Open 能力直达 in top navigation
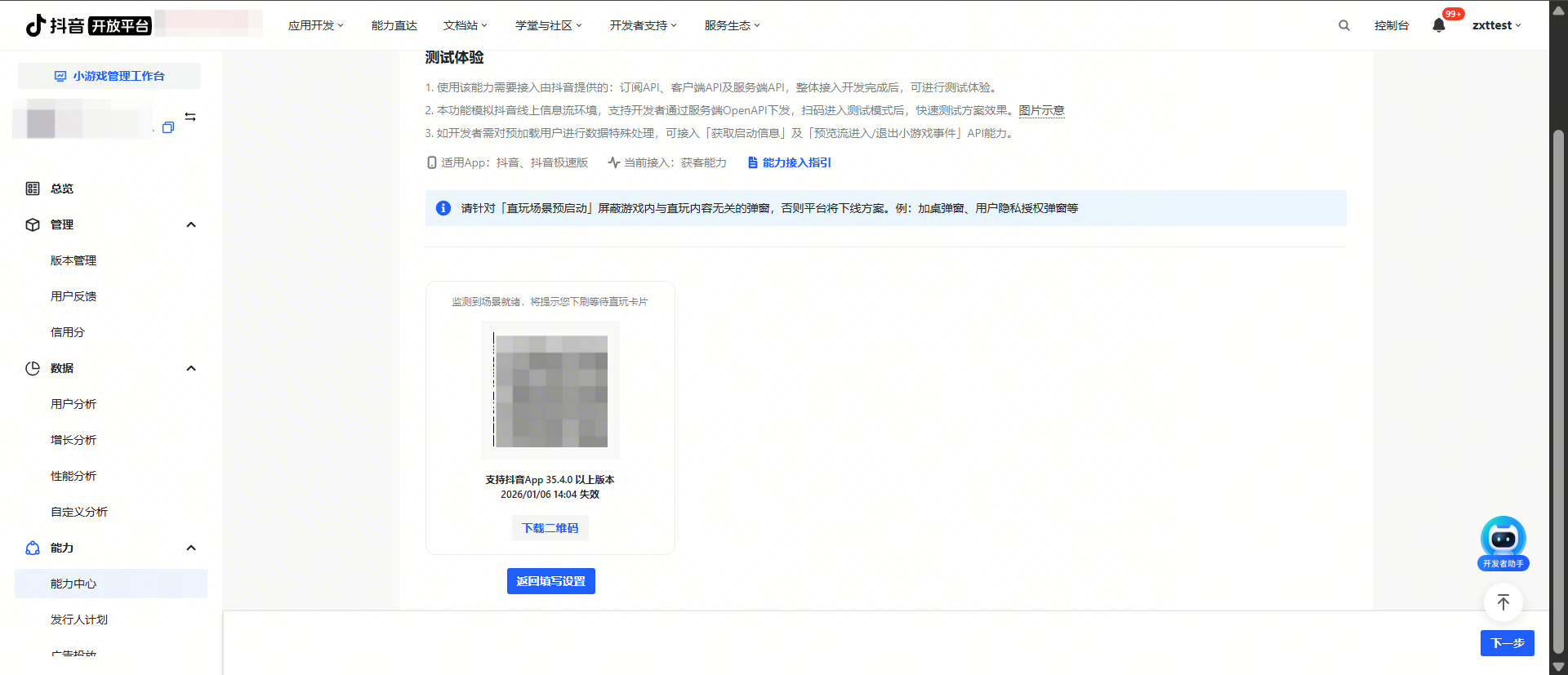Viewport: 1568px width, 675px height. [394, 25]
